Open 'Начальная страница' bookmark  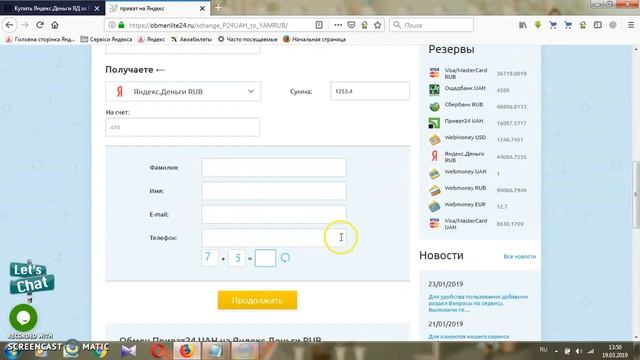tap(314, 39)
